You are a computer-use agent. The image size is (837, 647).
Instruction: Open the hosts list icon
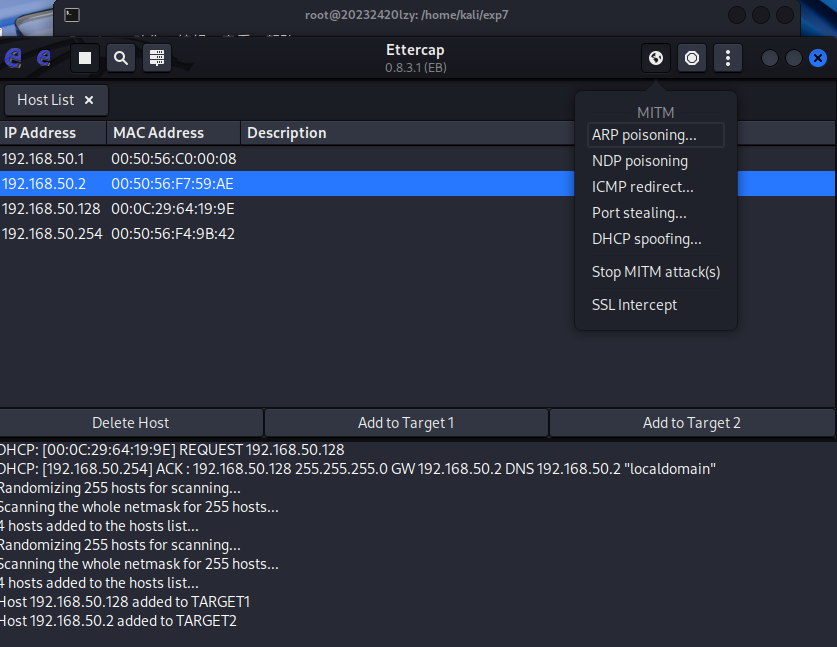pyautogui.click(x=157, y=58)
